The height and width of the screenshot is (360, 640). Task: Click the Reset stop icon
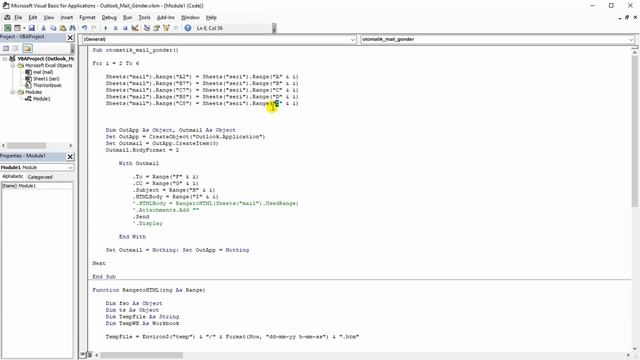point(125,28)
